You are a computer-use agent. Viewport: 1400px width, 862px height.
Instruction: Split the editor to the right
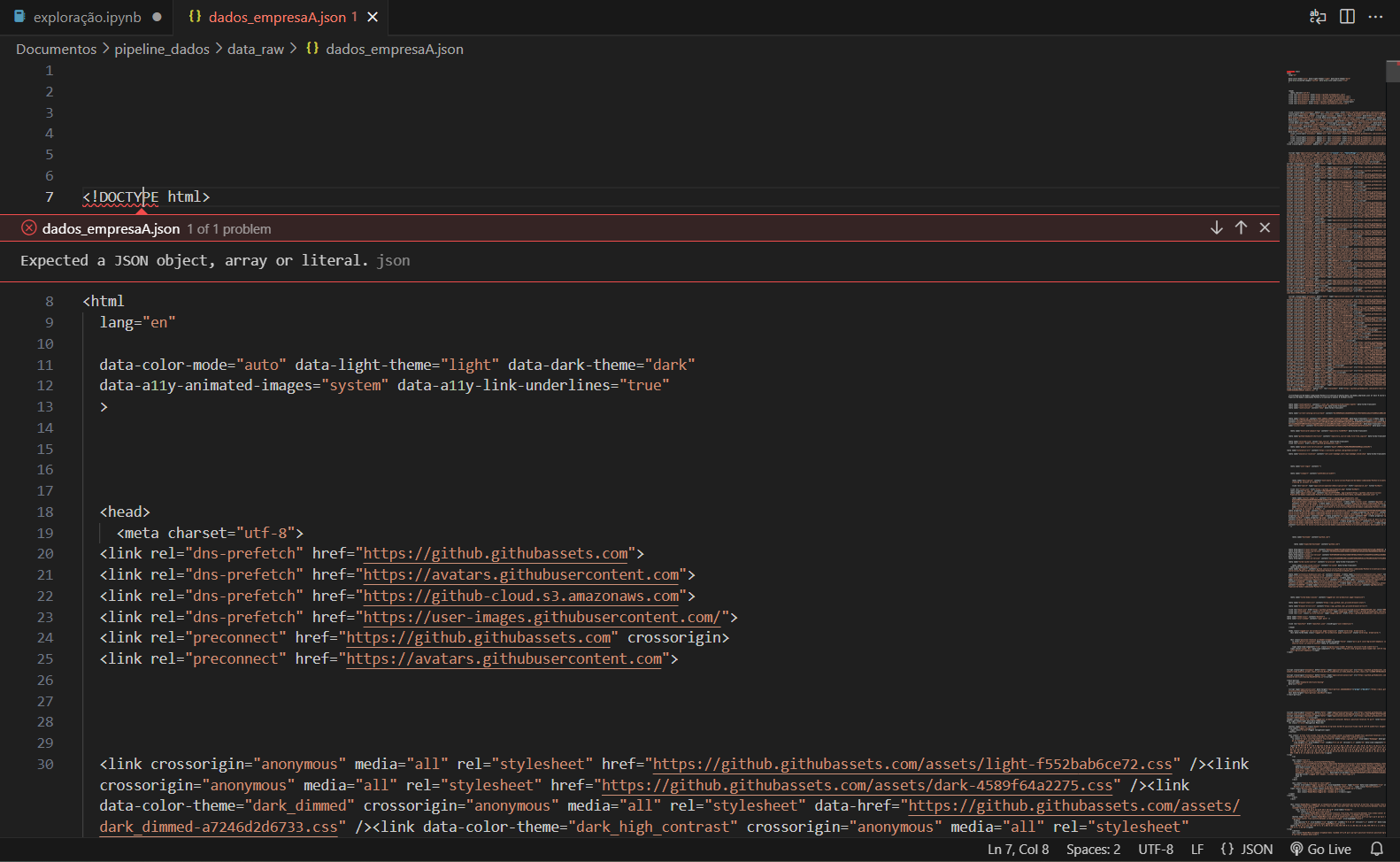1347,17
